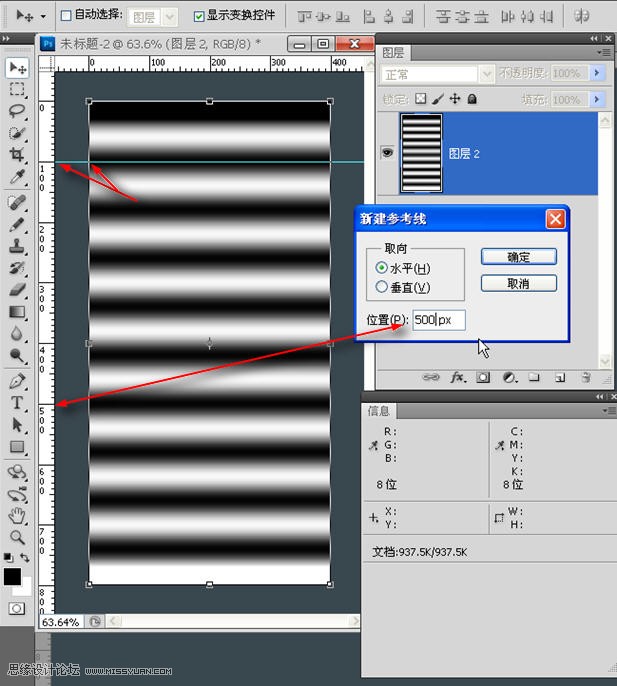Select the Clone Stamp tool
Viewport: 617px width, 686px height.
pos(18,246)
